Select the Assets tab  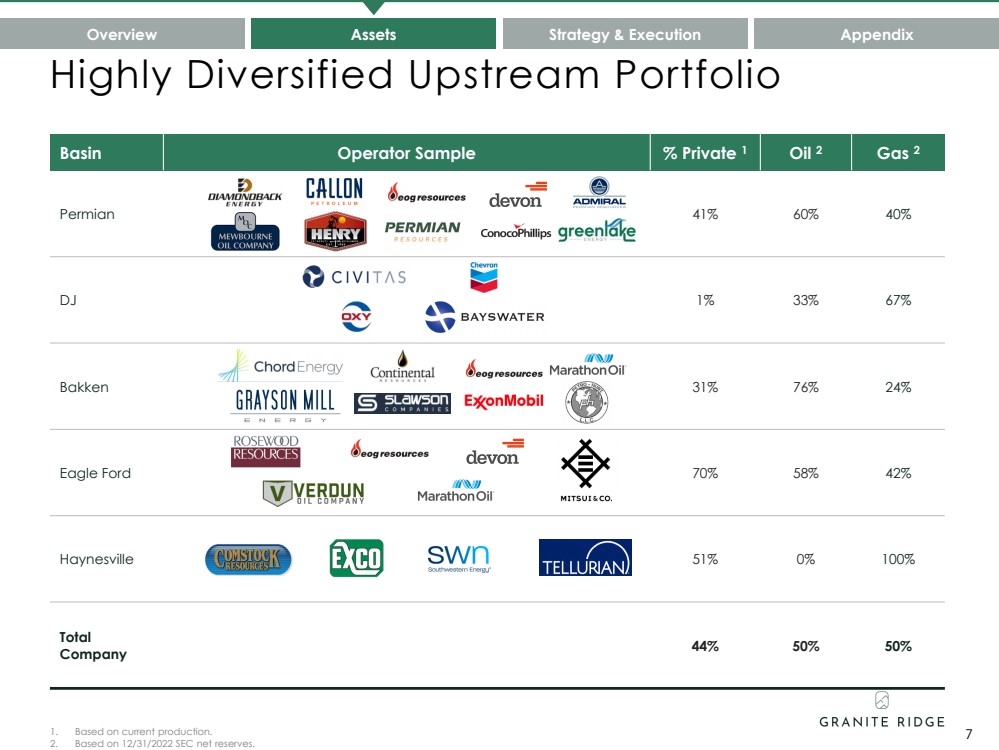(373, 34)
